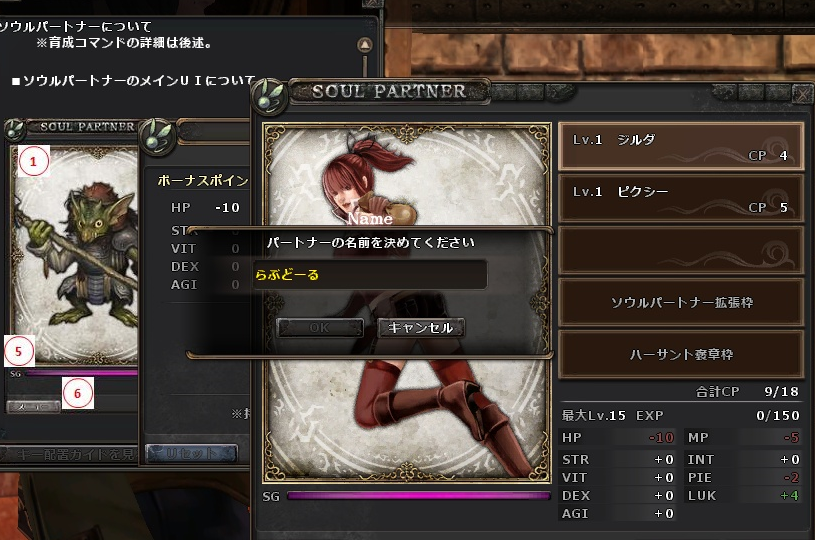Click the red-haired character portrait
The height and width of the screenshot is (540, 815).
[406, 303]
